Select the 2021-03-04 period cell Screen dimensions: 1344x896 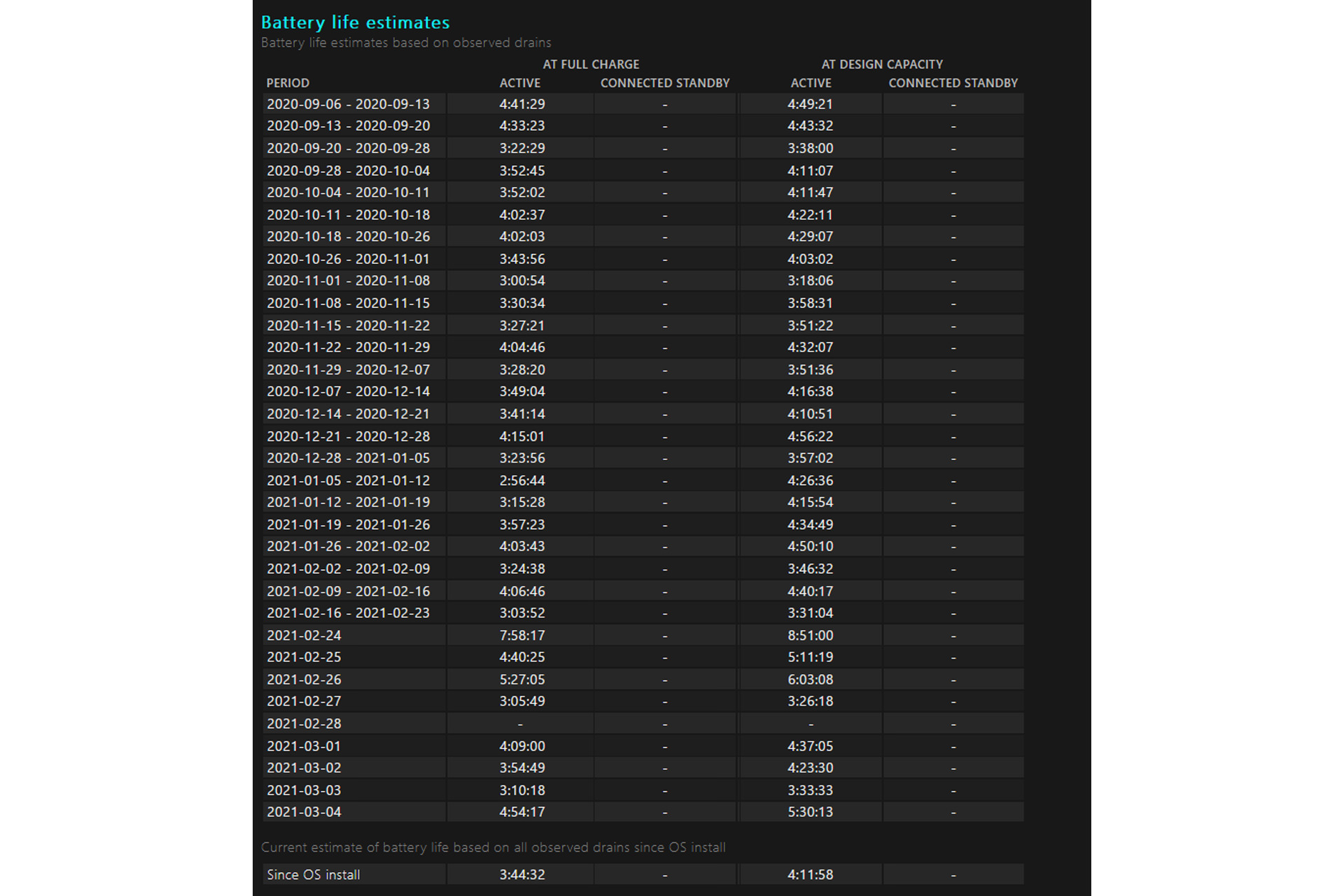click(304, 812)
